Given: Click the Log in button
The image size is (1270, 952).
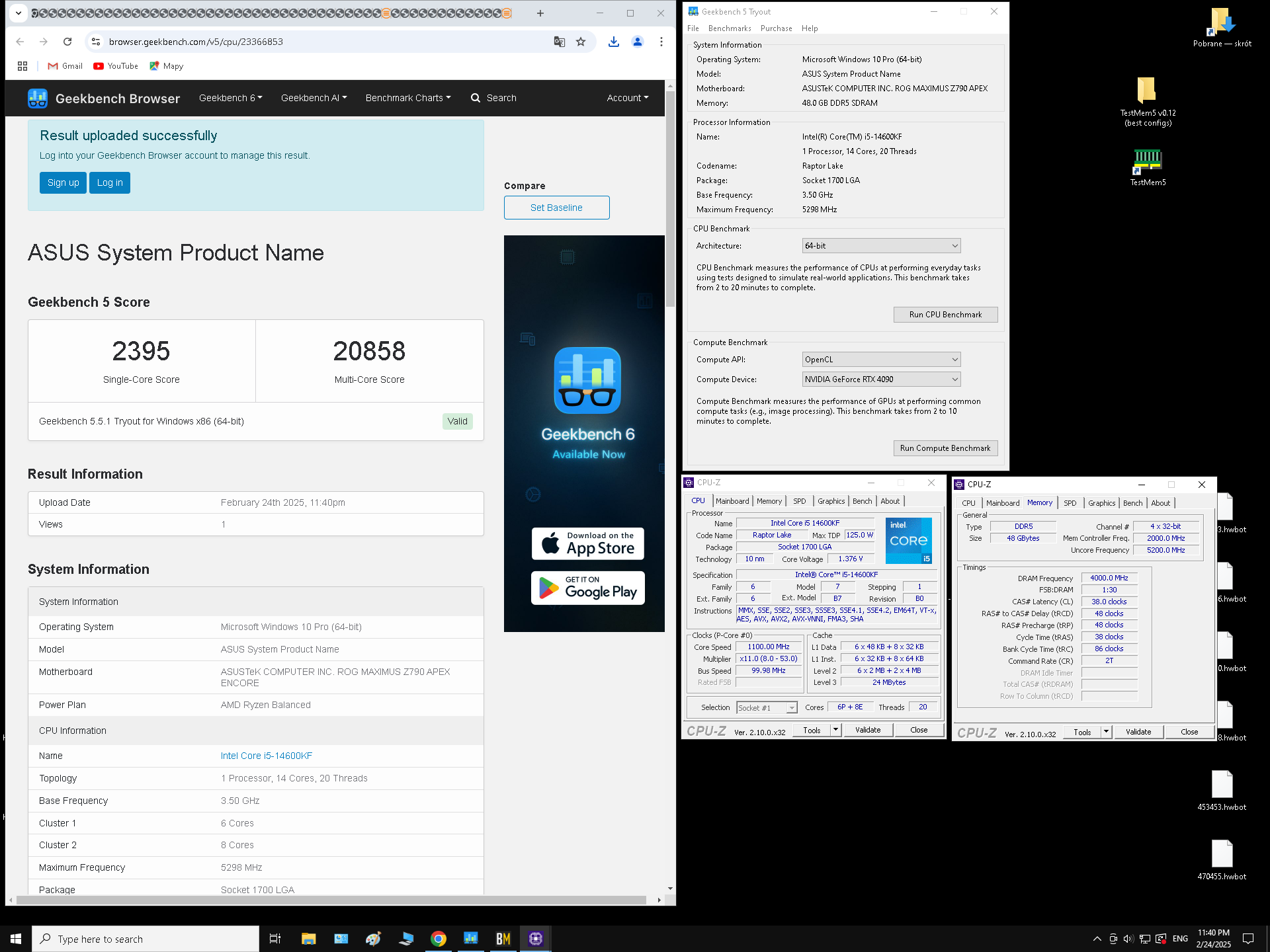Looking at the screenshot, I should pos(110,183).
